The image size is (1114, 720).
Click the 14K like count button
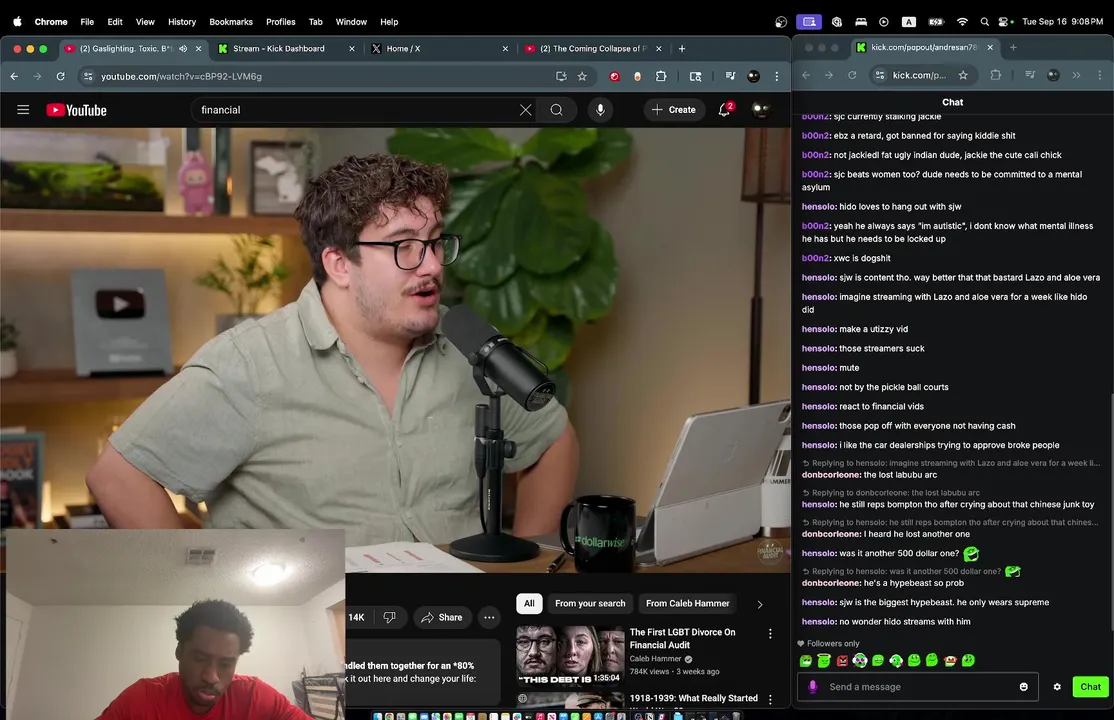(356, 617)
